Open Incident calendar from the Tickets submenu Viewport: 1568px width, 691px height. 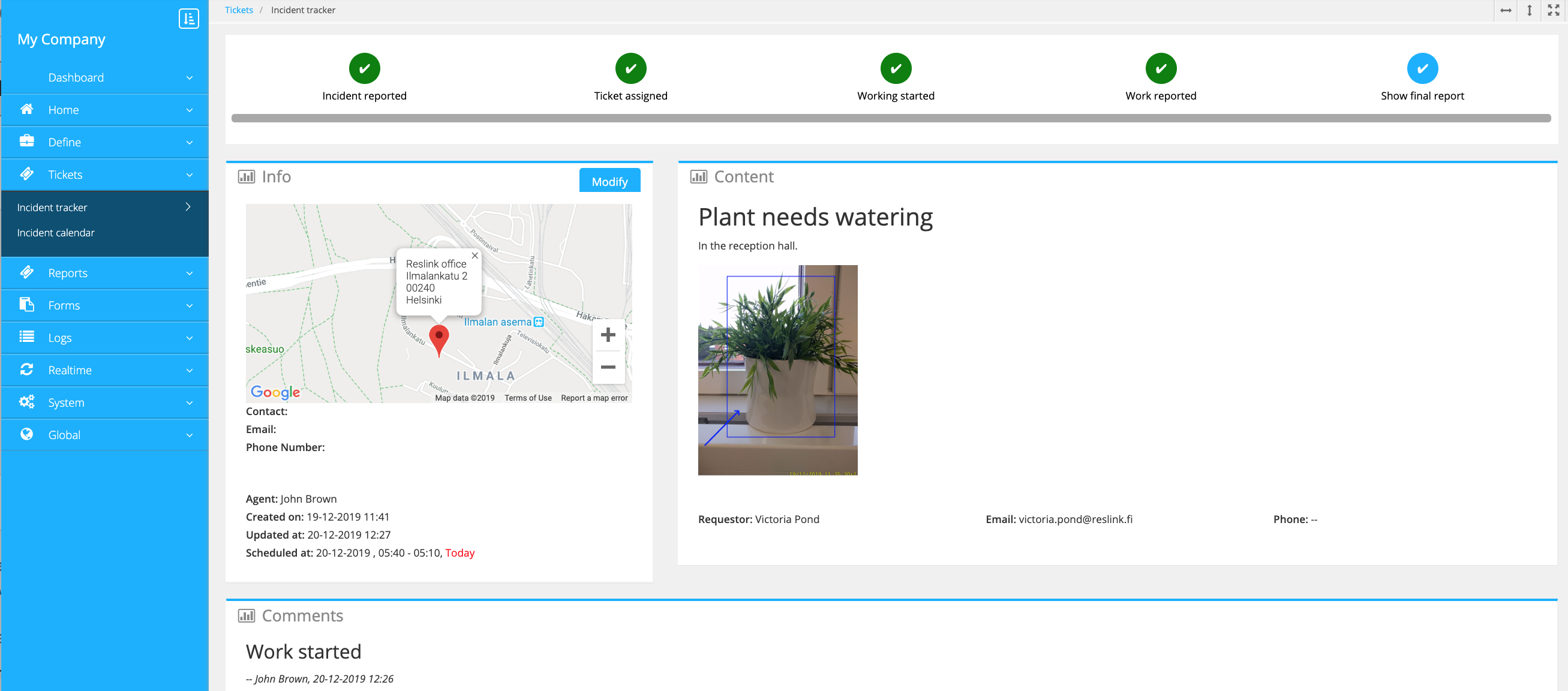tap(55, 233)
